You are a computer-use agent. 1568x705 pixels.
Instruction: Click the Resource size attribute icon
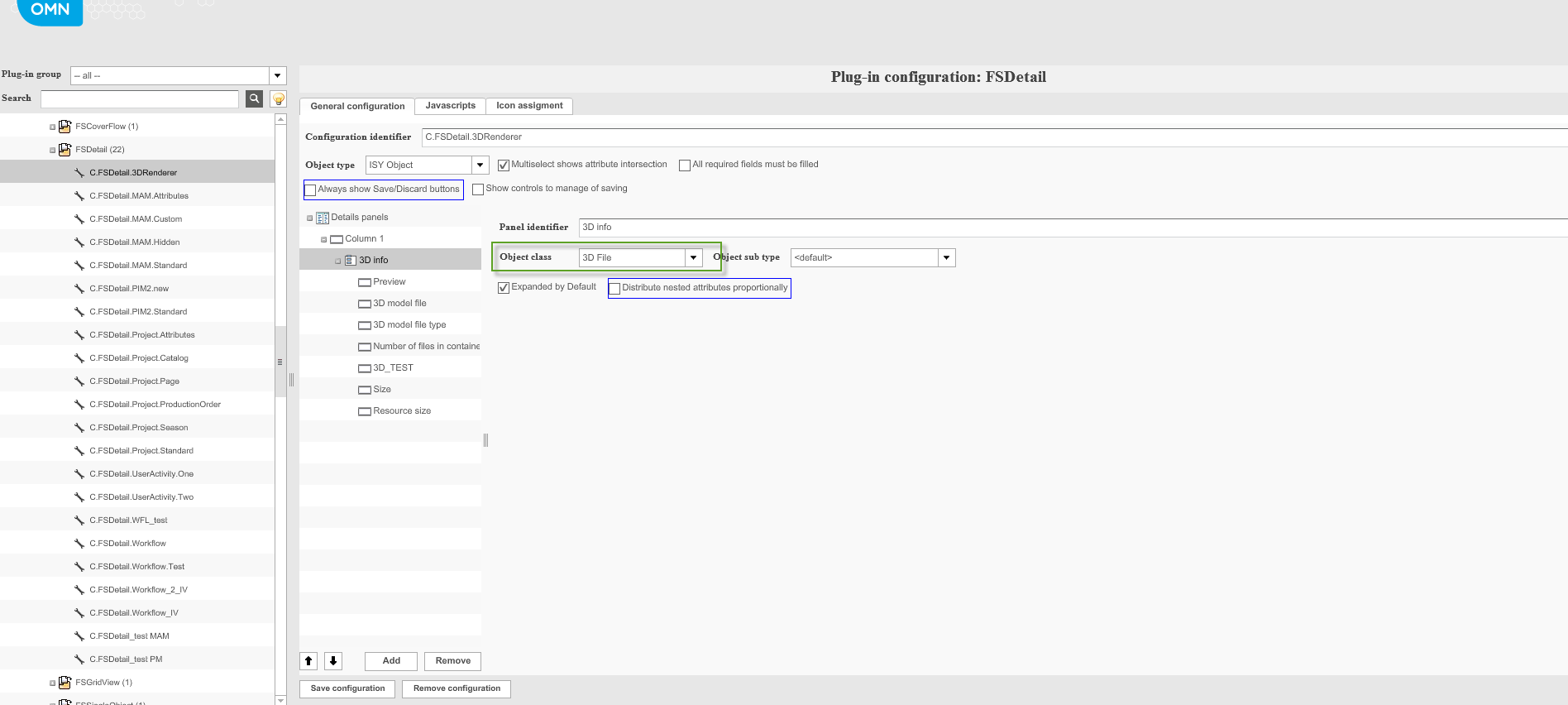365,411
